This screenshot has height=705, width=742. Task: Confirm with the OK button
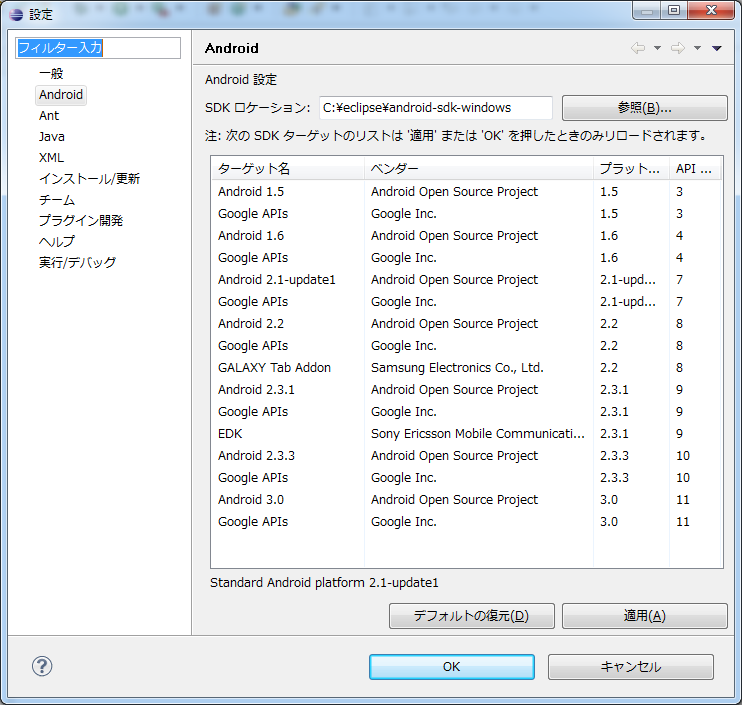click(451, 667)
